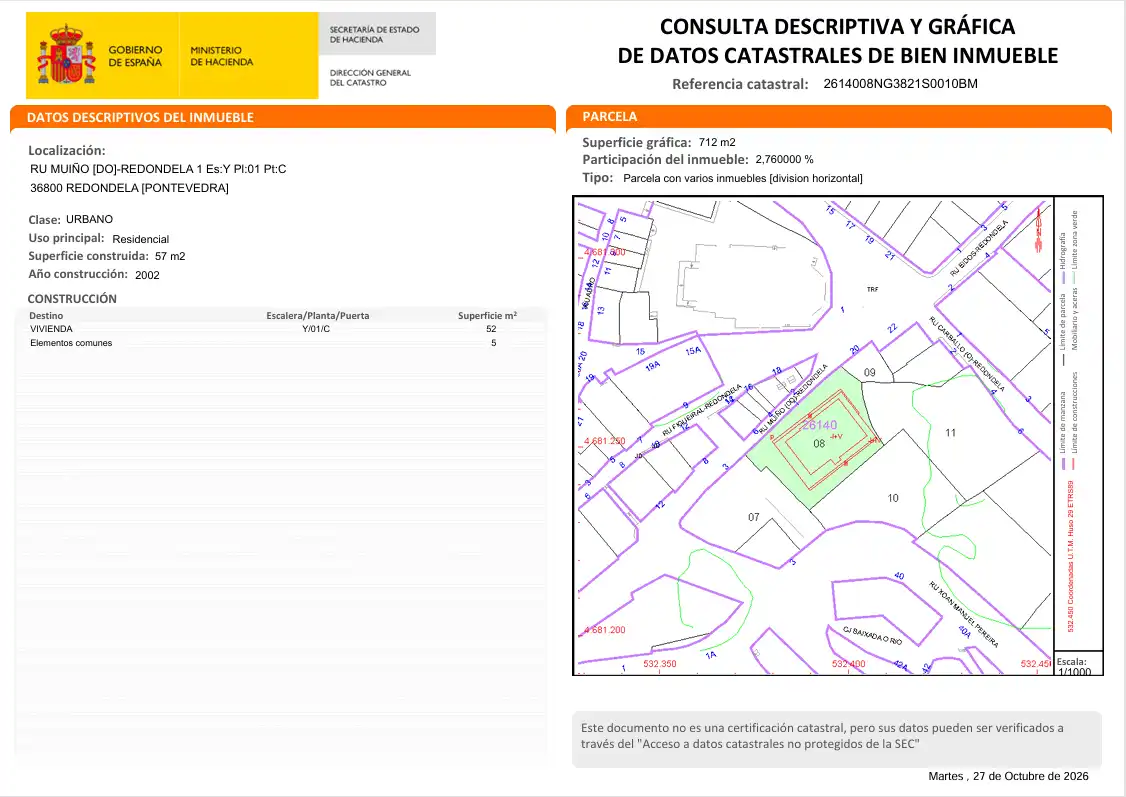Image resolution: width=1126 pixels, height=797 pixels.
Task: Click parcel 09 on the map
Action: (x=870, y=372)
